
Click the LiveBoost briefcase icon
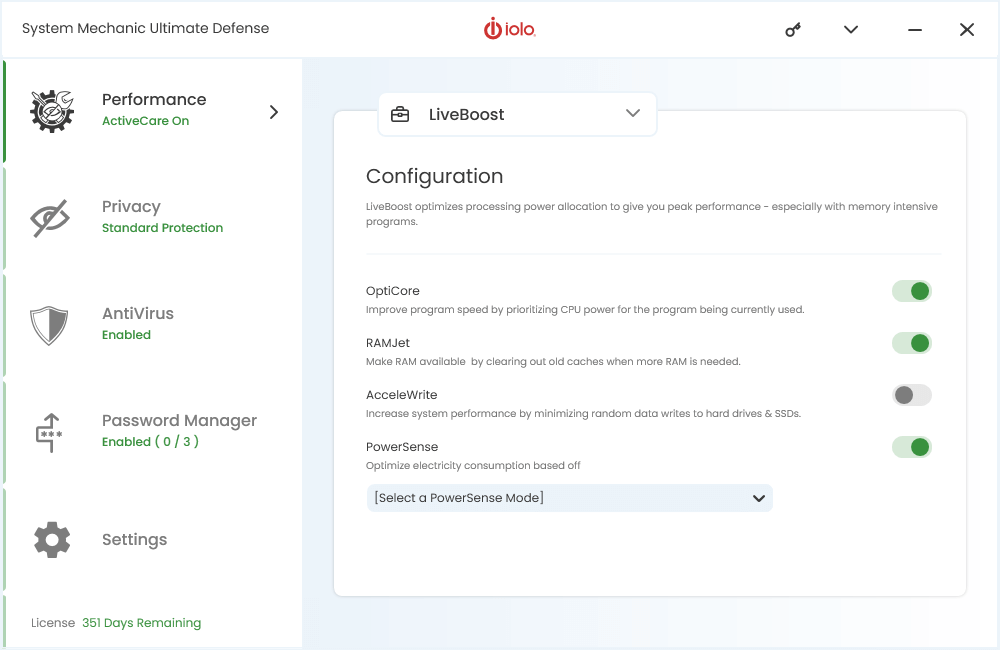pos(400,114)
